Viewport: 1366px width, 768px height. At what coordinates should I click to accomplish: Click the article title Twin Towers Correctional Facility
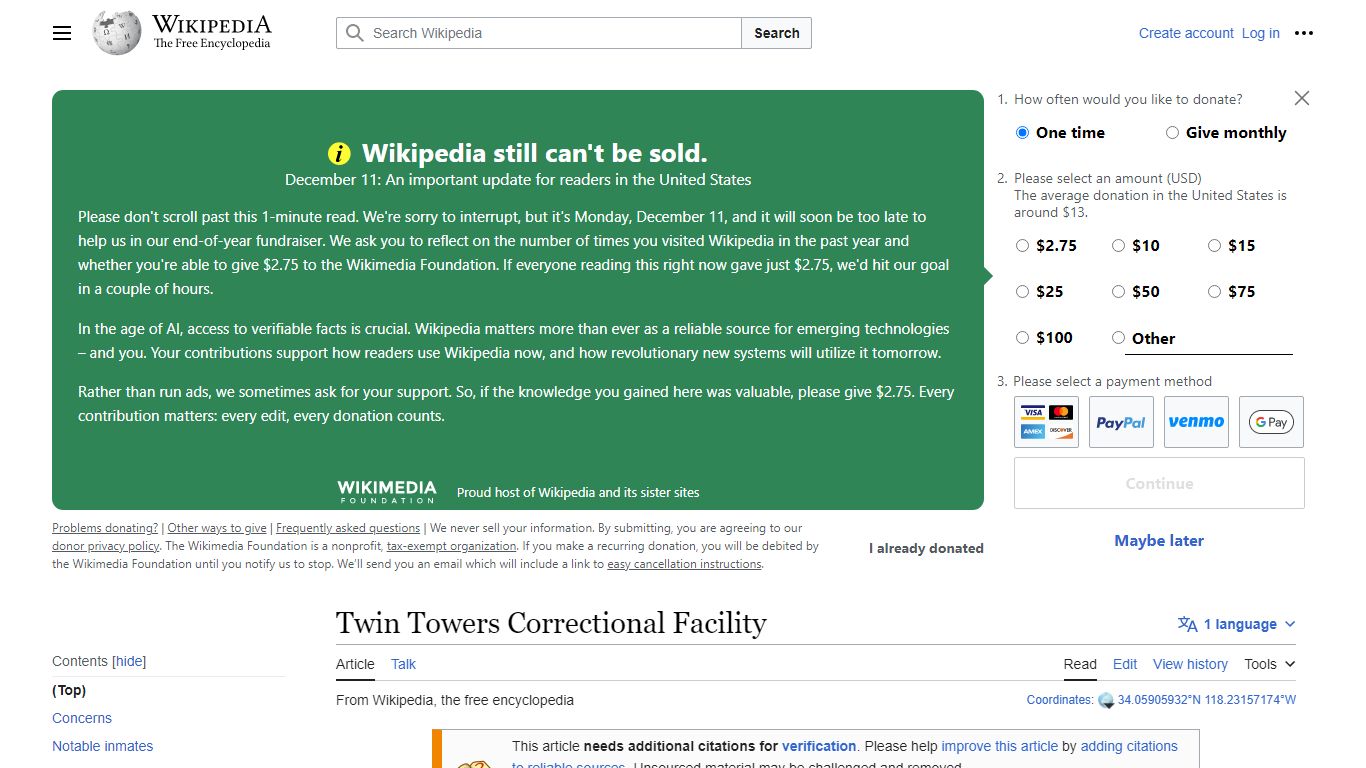(x=551, y=623)
